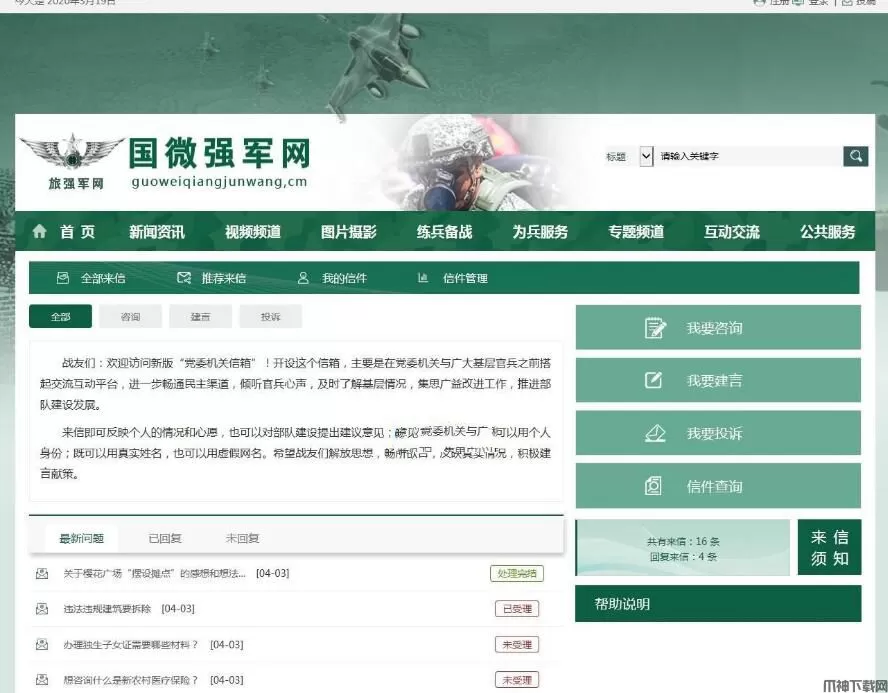Click the 我要建言 edit icon

[653, 380]
